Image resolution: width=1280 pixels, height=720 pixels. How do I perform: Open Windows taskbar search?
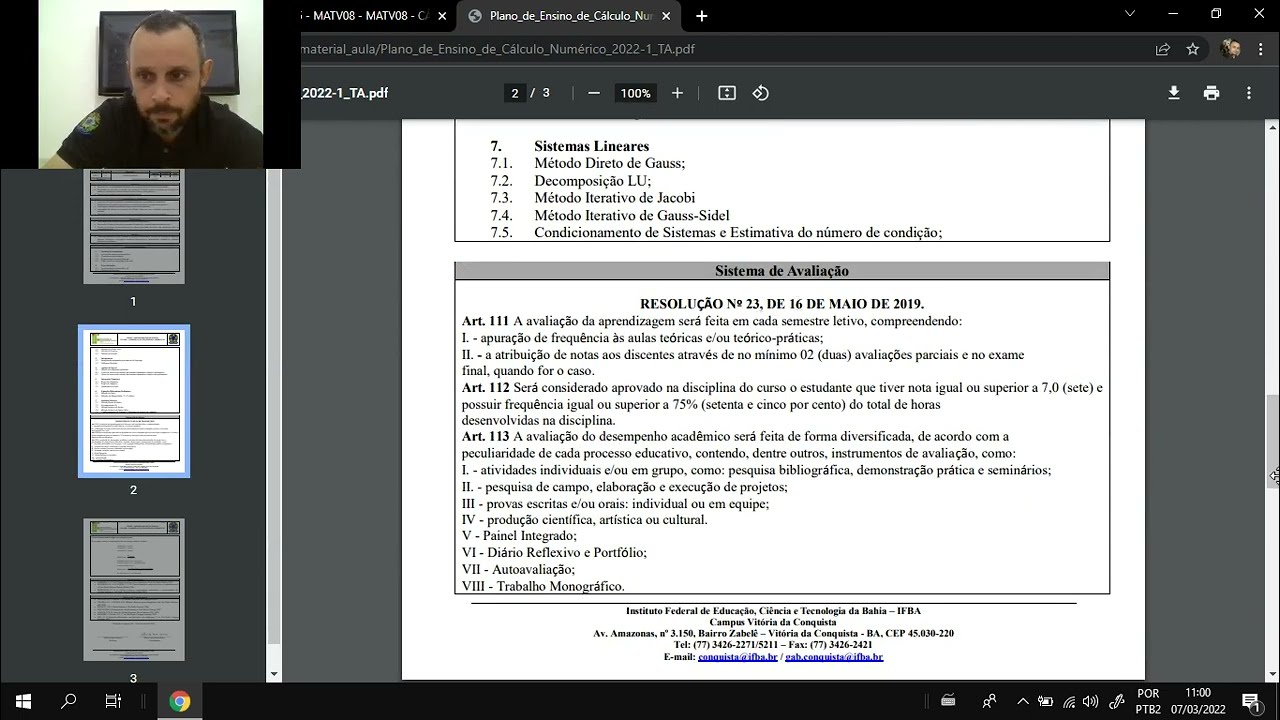(x=69, y=701)
